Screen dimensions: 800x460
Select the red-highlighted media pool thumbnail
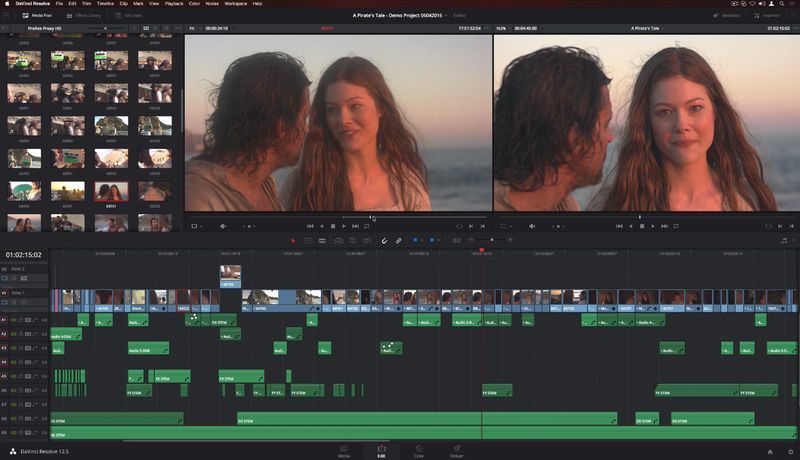point(111,192)
